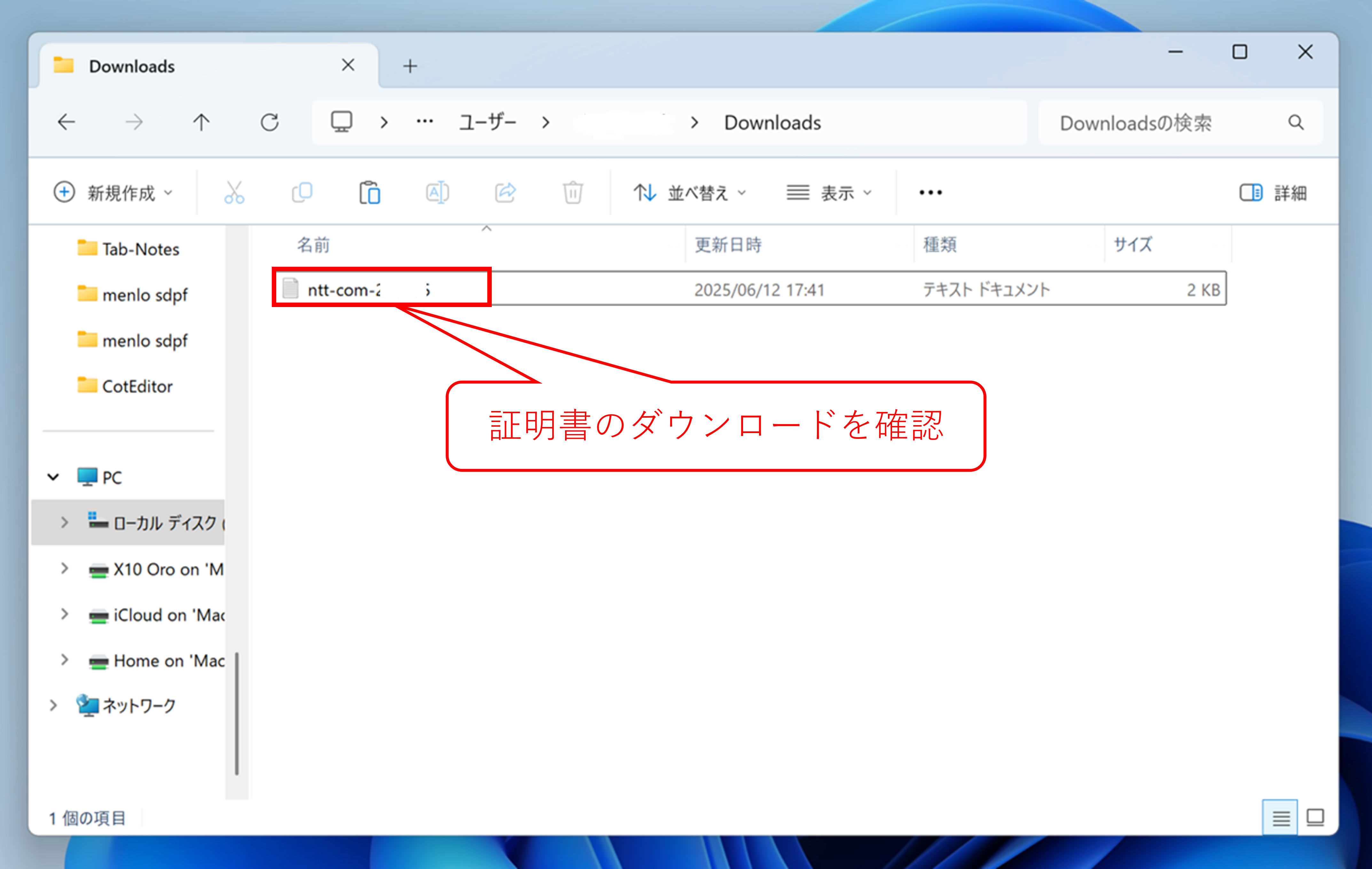Add a new Explorer tab
This screenshot has width=1372, height=869.
(410, 66)
